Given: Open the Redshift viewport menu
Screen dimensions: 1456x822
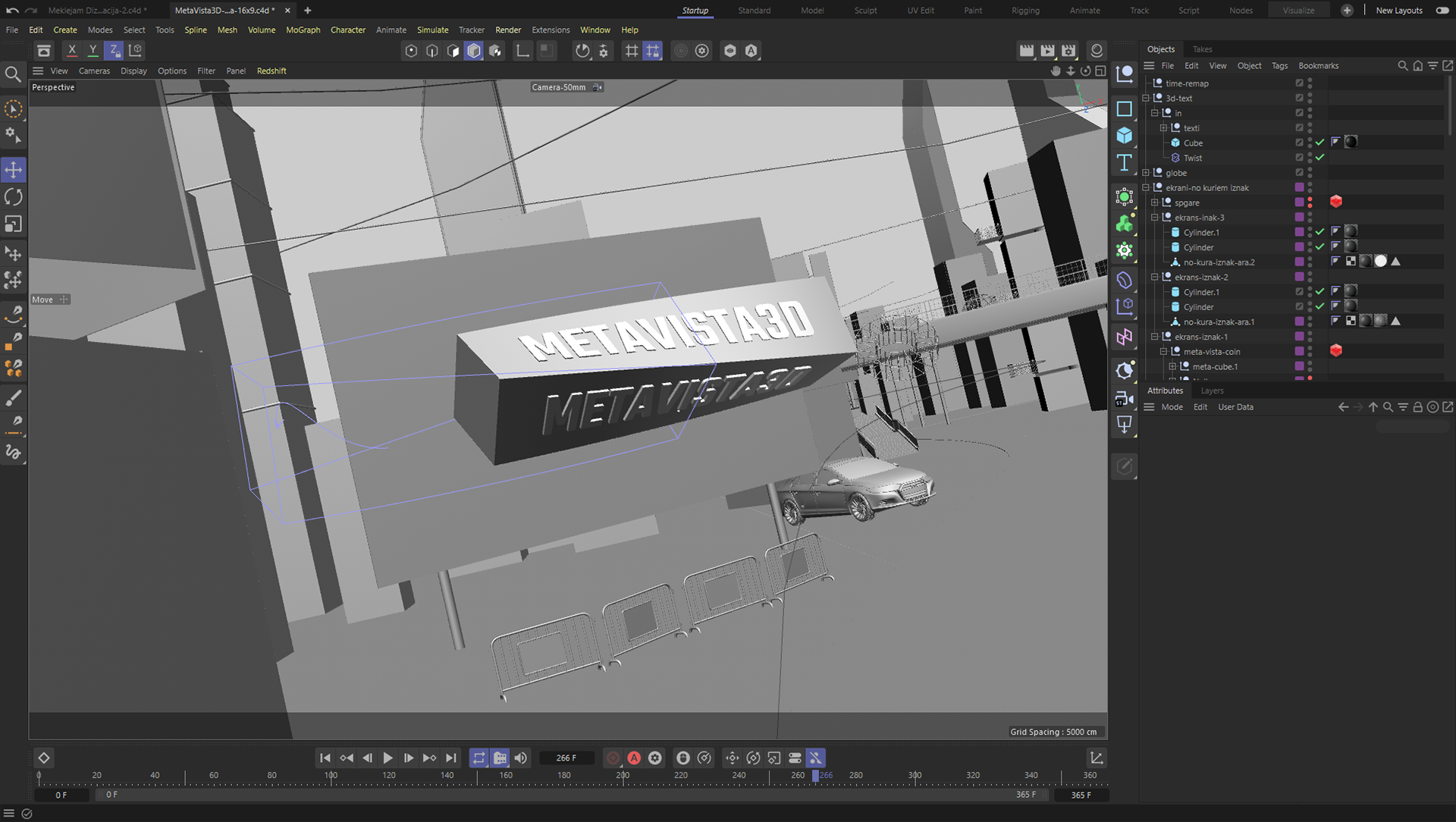Looking at the screenshot, I should tap(271, 71).
